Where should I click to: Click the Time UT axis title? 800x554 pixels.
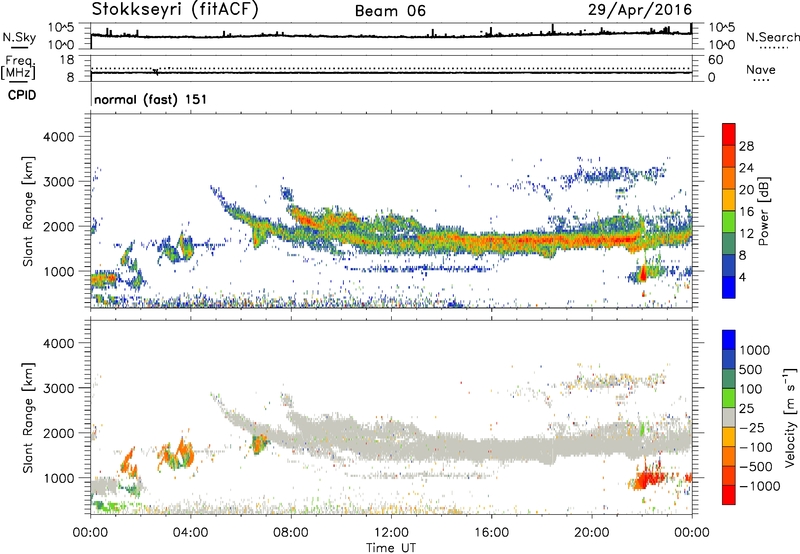pos(391,548)
